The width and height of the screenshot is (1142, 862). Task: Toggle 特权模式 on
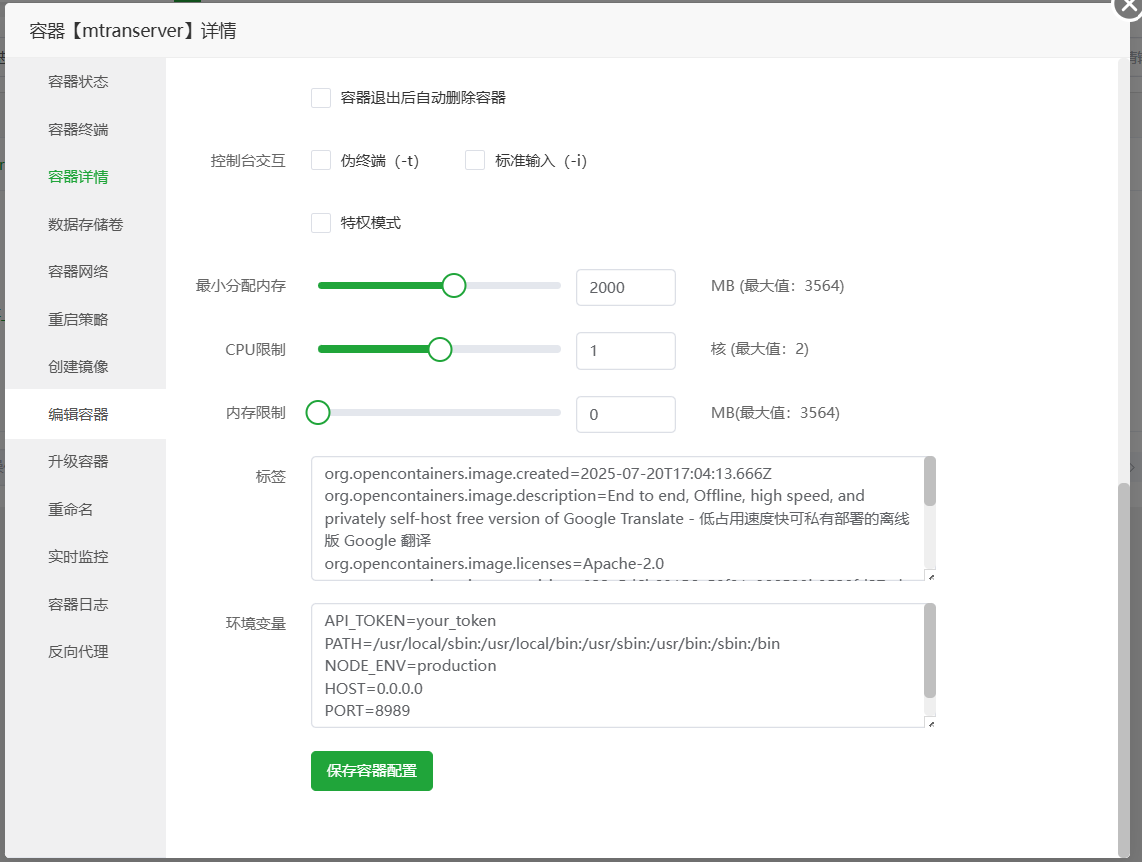[321, 222]
